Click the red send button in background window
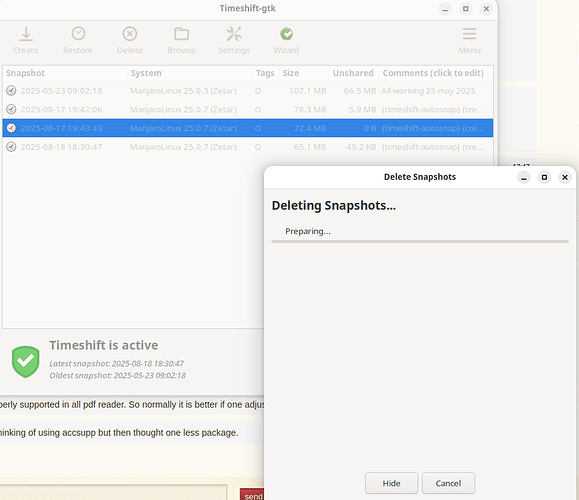This screenshot has width=579, height=500. click(252, 495)
